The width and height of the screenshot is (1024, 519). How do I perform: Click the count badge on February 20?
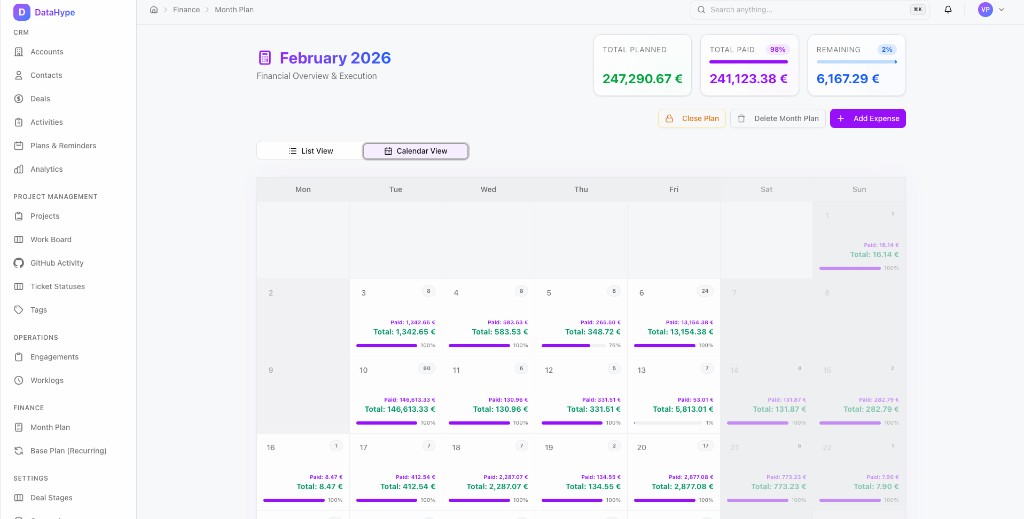tap(705, 446)
